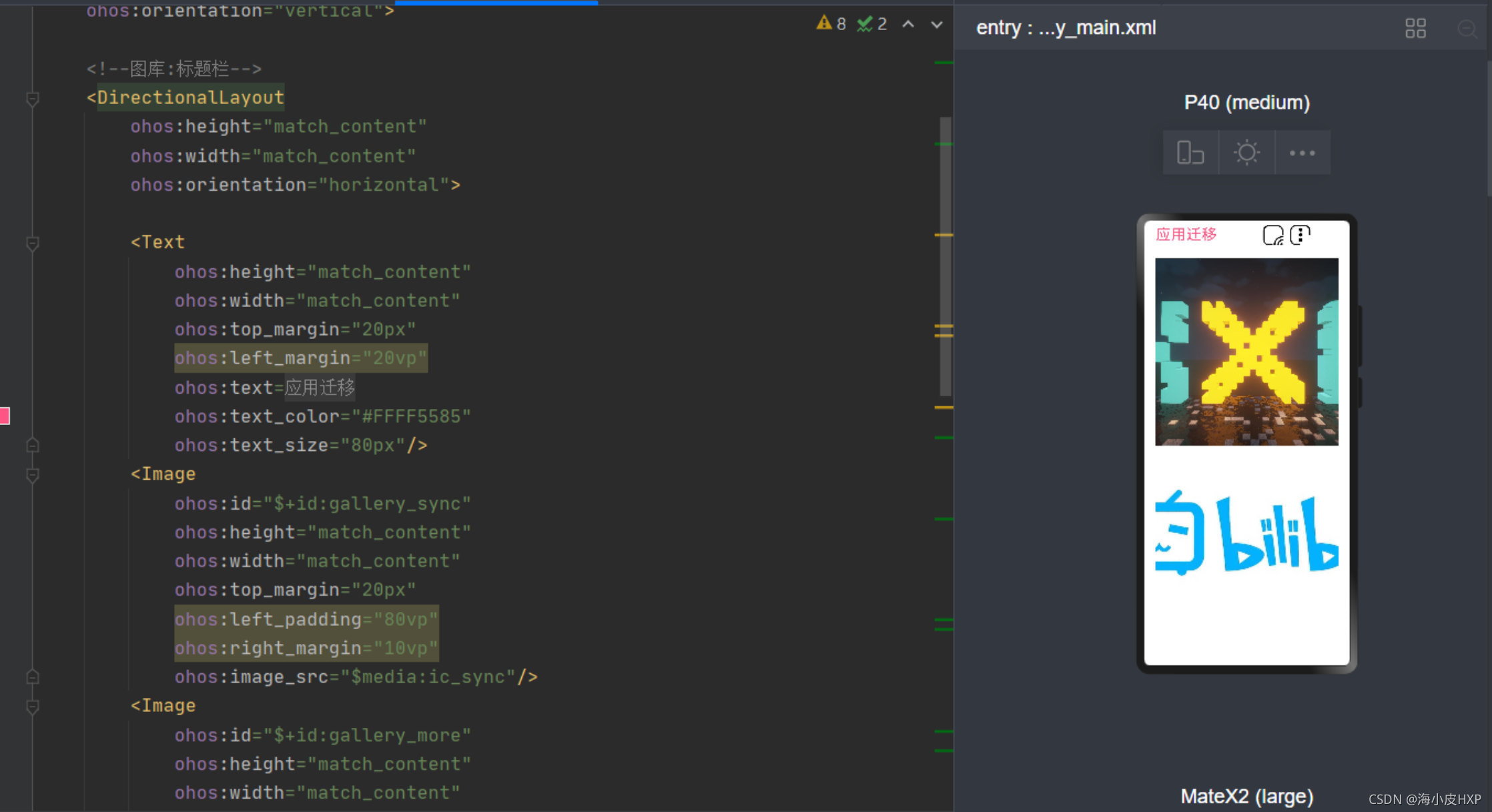Viewport: 1492px width, 812px height.
Task: Click the editor vertical scrollbar thumb
Action: (x=945, y=257)
